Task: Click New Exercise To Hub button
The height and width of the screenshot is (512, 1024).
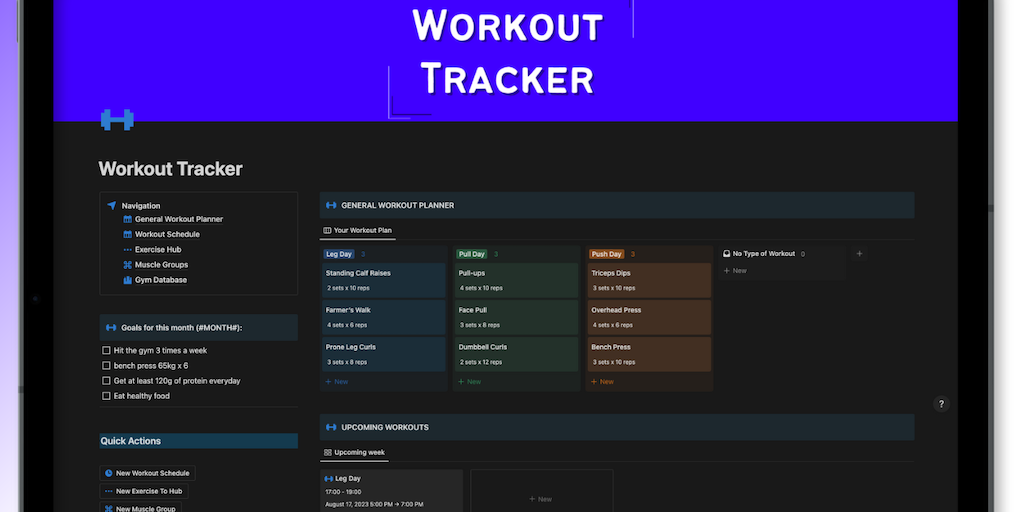Action: 144,491
